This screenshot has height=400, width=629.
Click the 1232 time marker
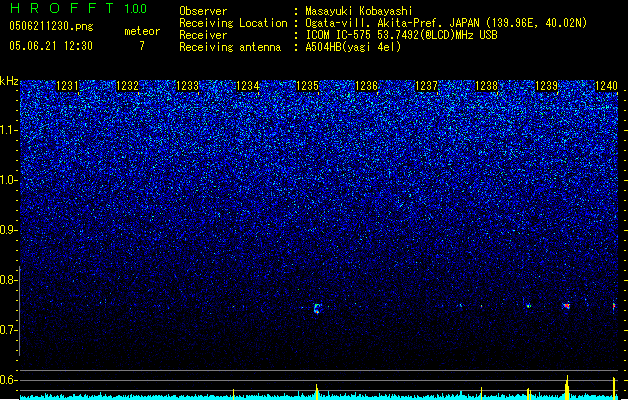(x=127, y=86)
